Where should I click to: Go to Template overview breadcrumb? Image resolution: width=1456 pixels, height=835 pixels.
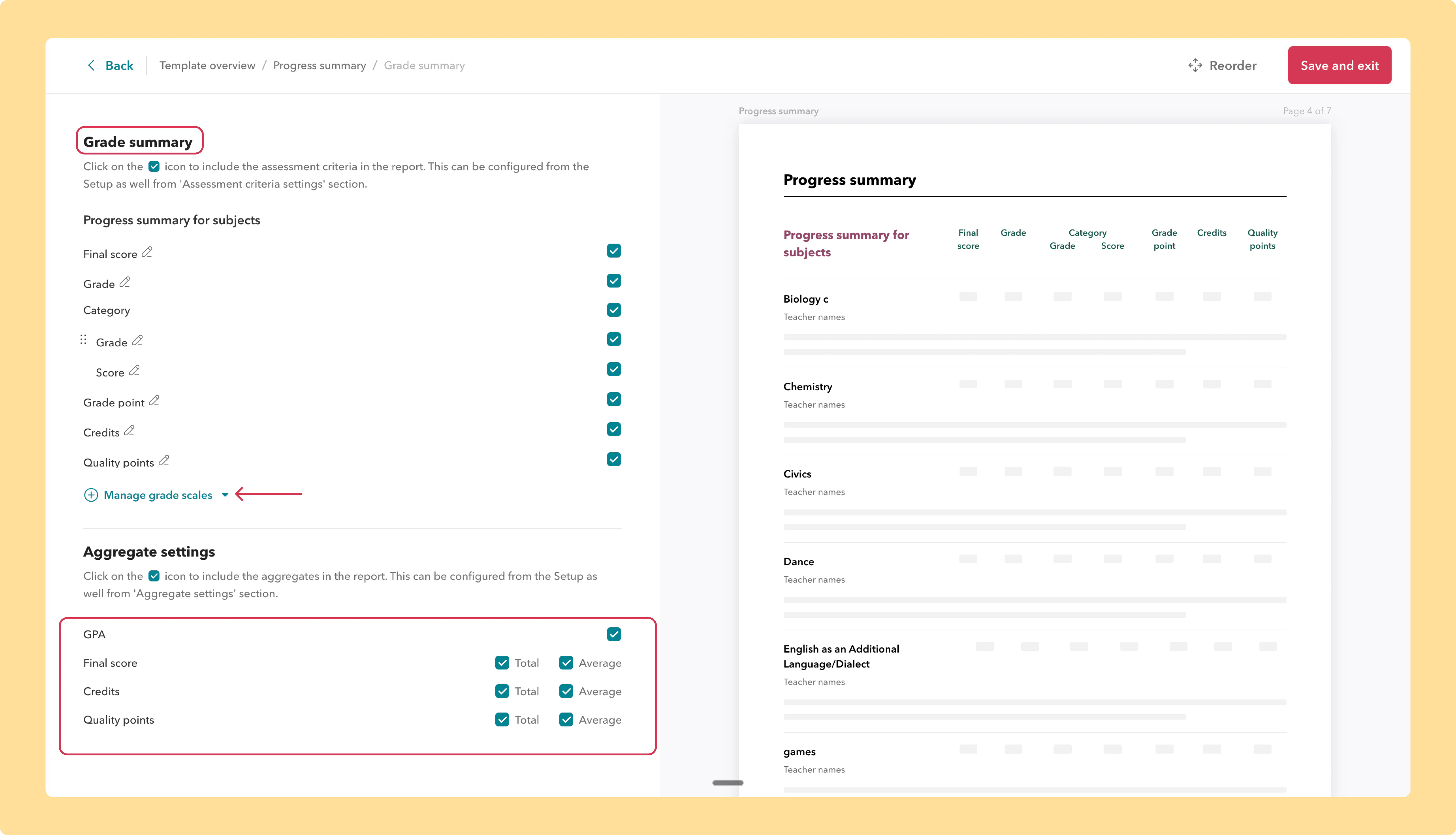point(207,65)
